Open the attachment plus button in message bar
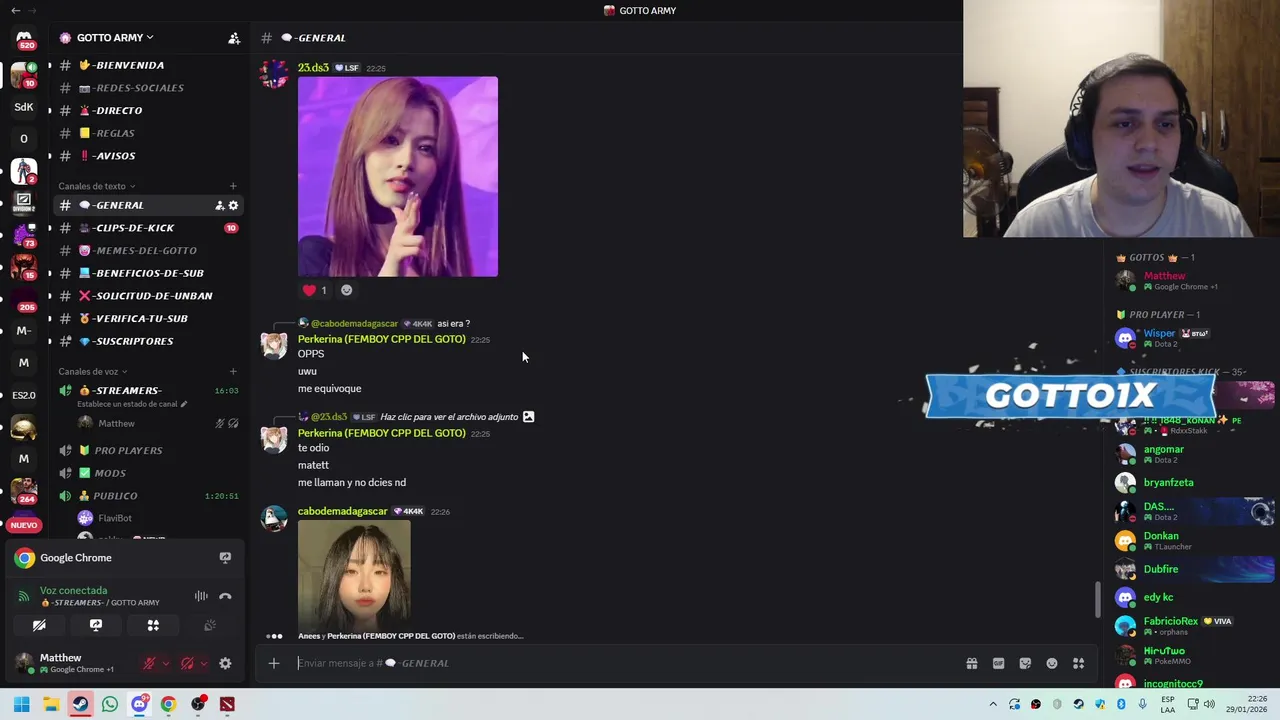This screenshot has height=720, width=1280. [x=273, y=663]
